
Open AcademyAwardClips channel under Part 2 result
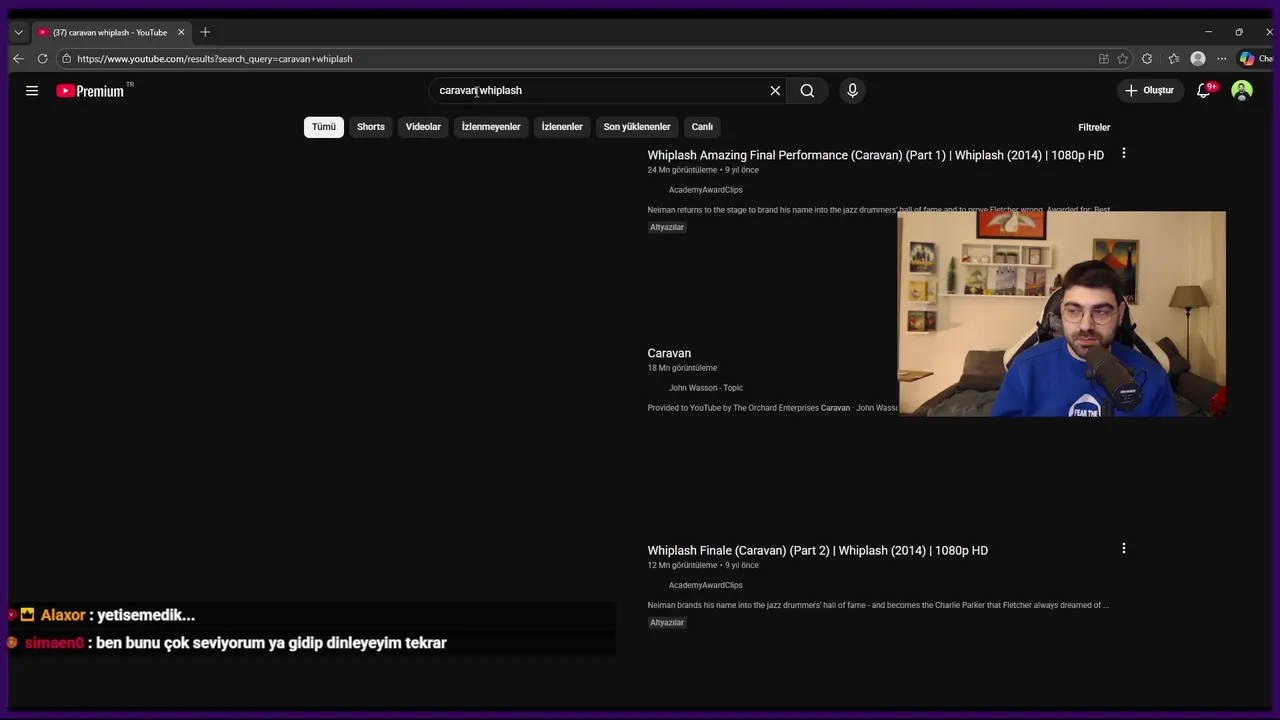click(x=705, y=585)
